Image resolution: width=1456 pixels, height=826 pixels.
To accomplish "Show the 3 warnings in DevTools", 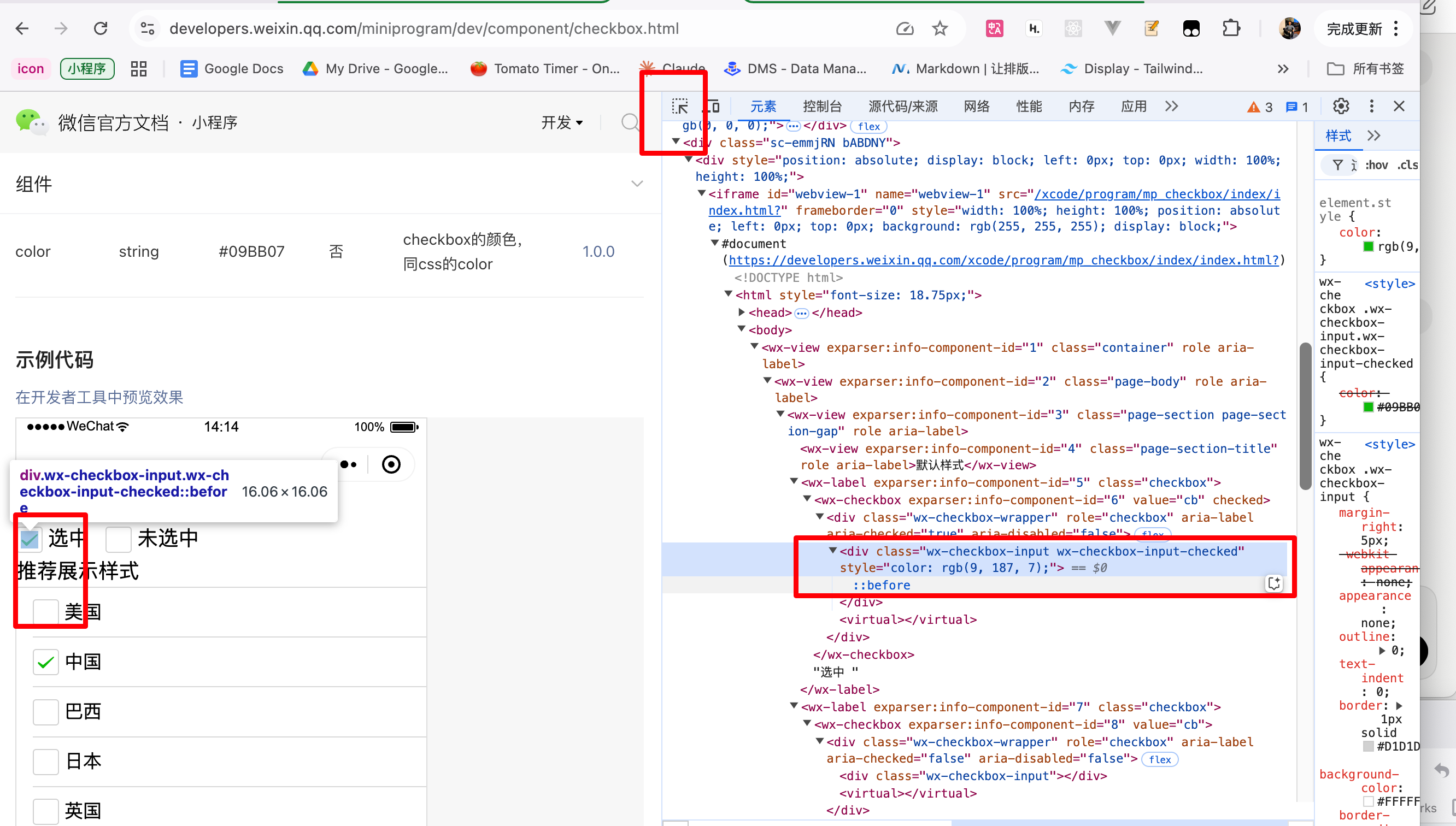I will click(x=1260, y=107).
